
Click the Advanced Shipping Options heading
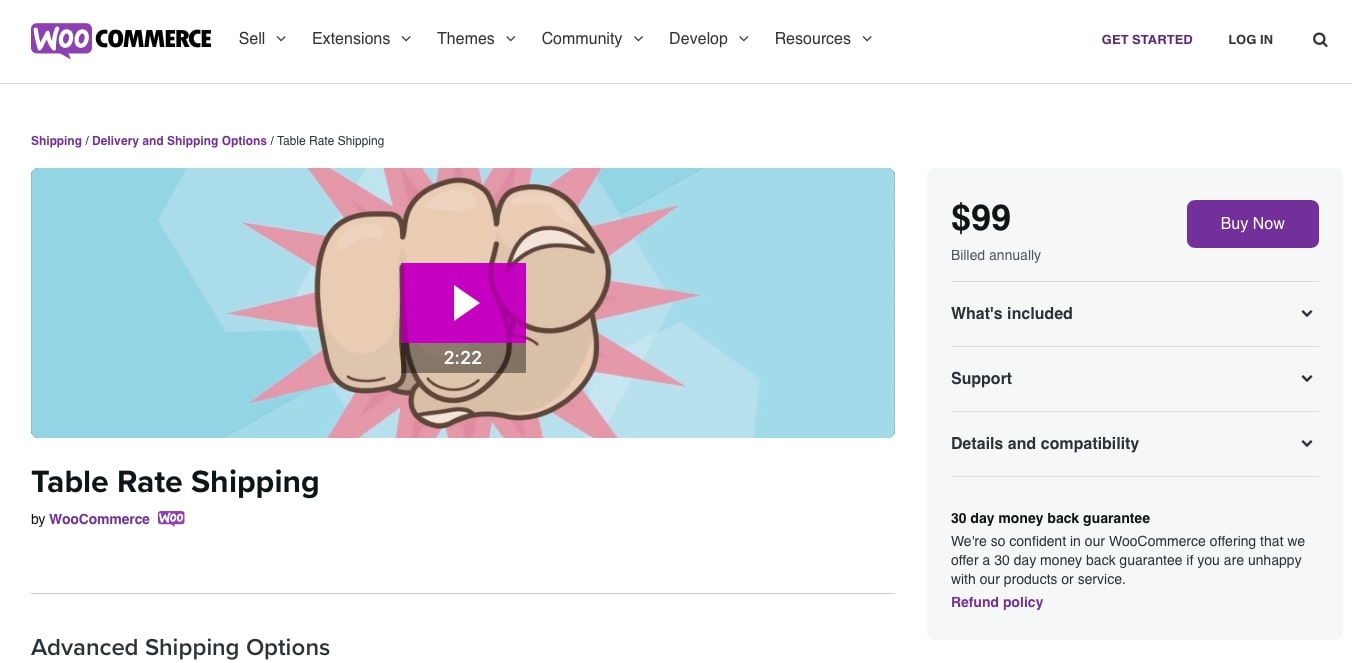180,648
